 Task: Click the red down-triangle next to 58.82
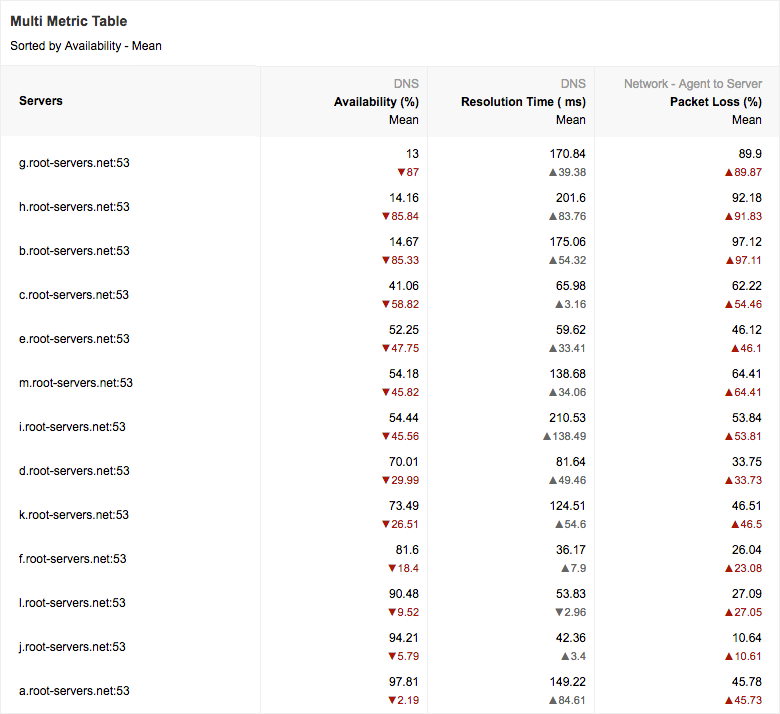point(385,305)
